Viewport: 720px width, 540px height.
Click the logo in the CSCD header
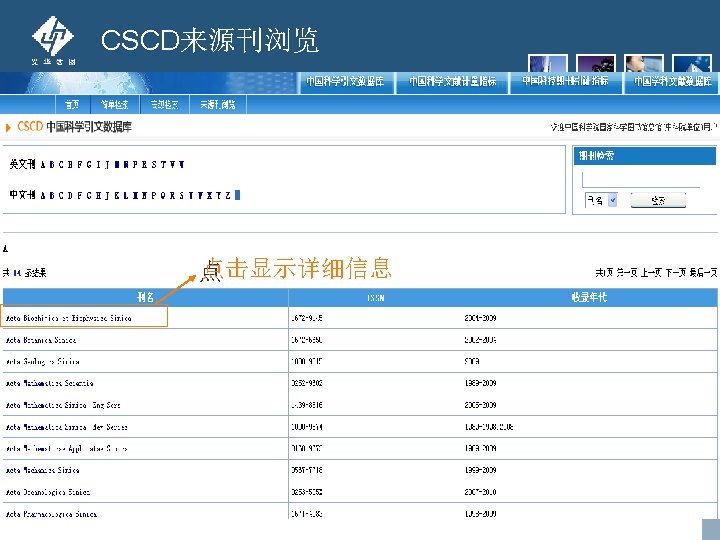53,40
